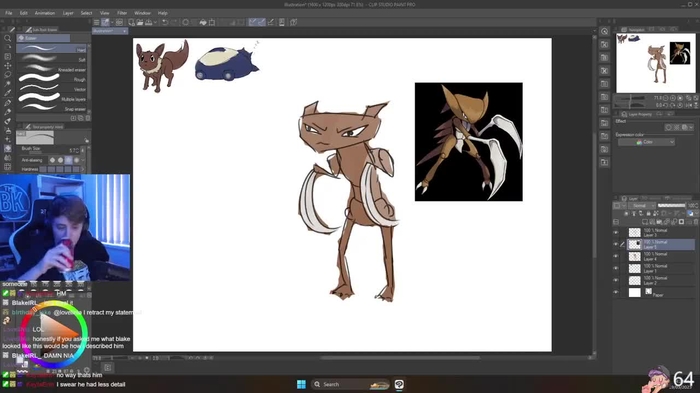Click the Fill bucket icon in command bar
Image resolution: width=700 pixels, height=393 pixels.
point(203,22)
